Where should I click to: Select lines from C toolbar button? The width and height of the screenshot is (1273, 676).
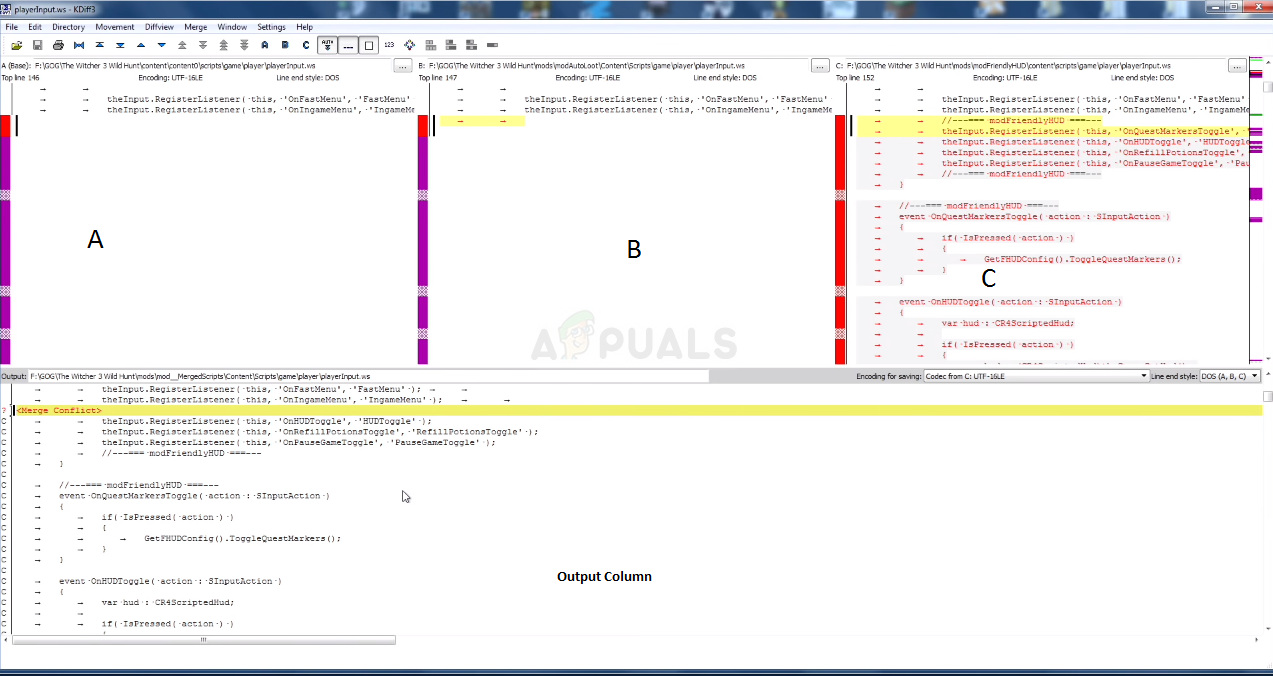[305, 45]
